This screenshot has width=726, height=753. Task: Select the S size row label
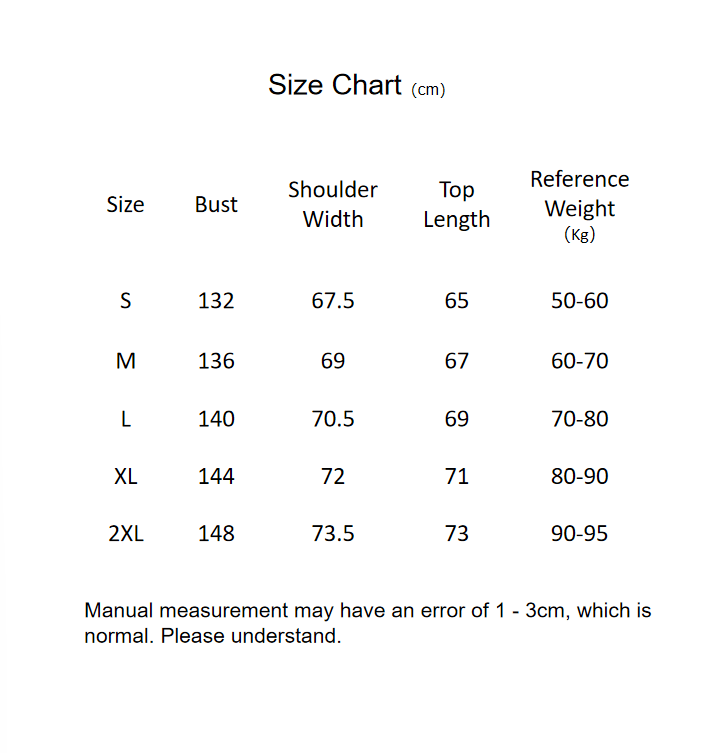(x=125, y=301)
